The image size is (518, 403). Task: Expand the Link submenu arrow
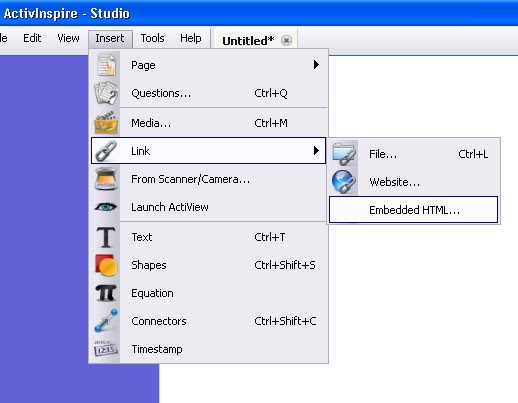pyautogui.click(x=316, y=151)
